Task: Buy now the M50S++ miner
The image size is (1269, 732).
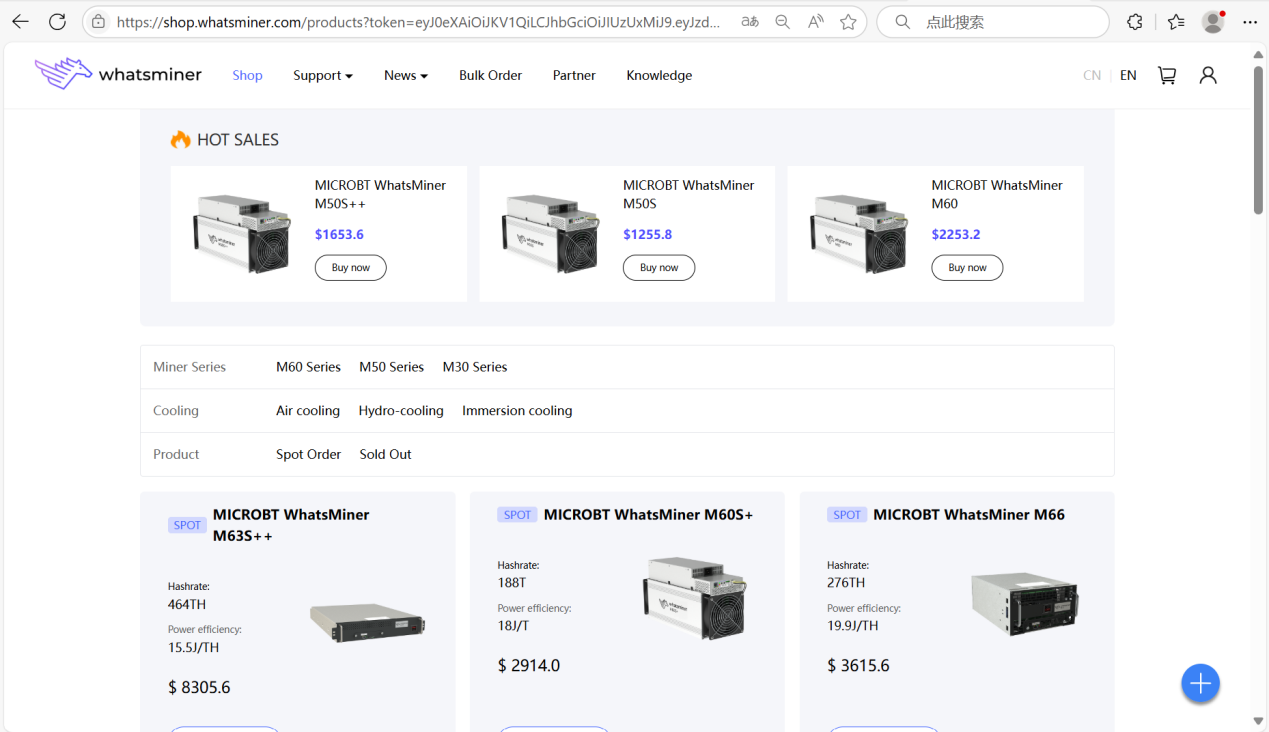Action: [x=351, y=268]
